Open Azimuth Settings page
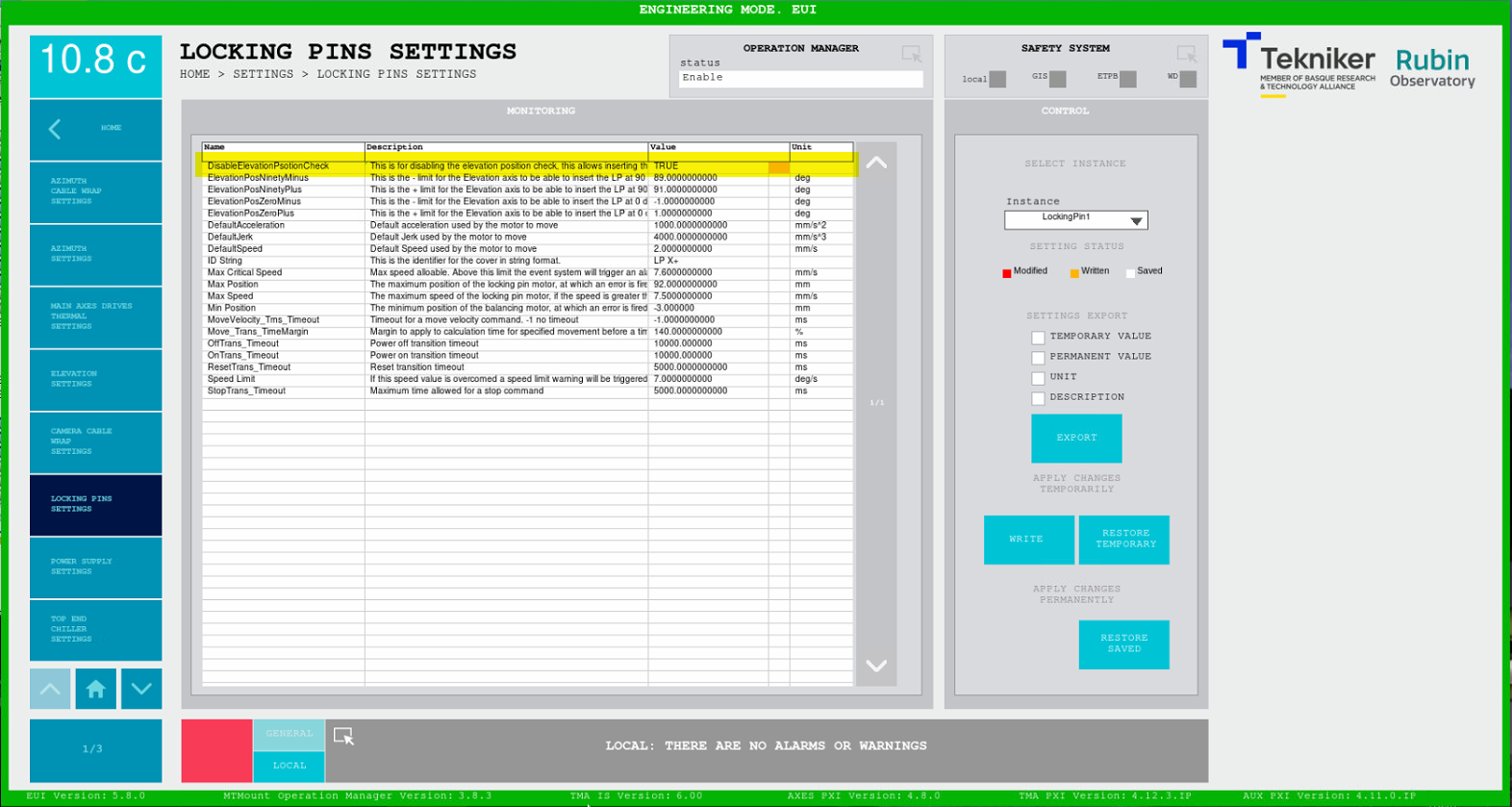 coord(95,254)
